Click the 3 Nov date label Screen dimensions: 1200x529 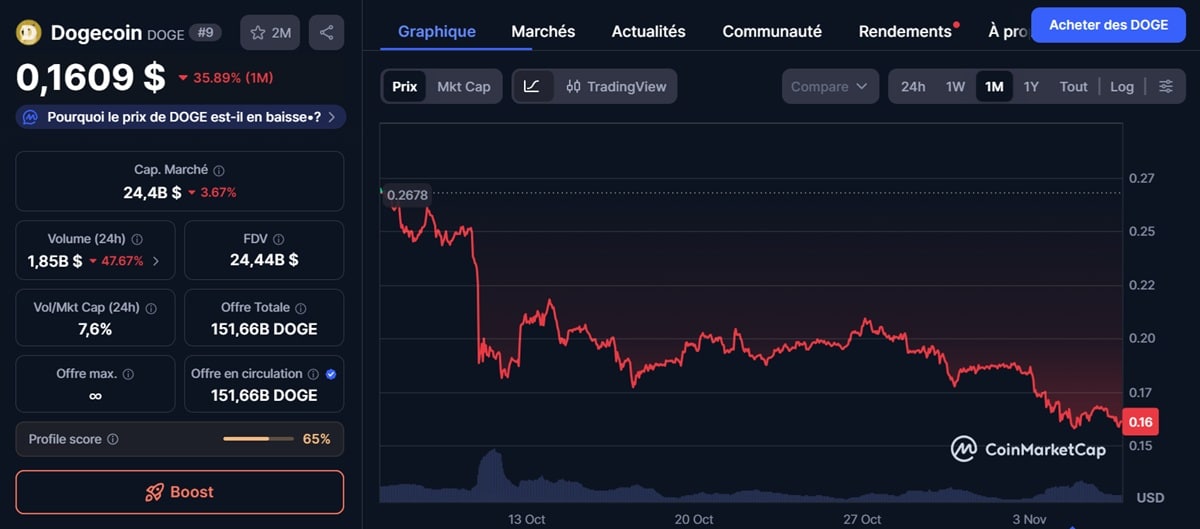(1030, 519)
